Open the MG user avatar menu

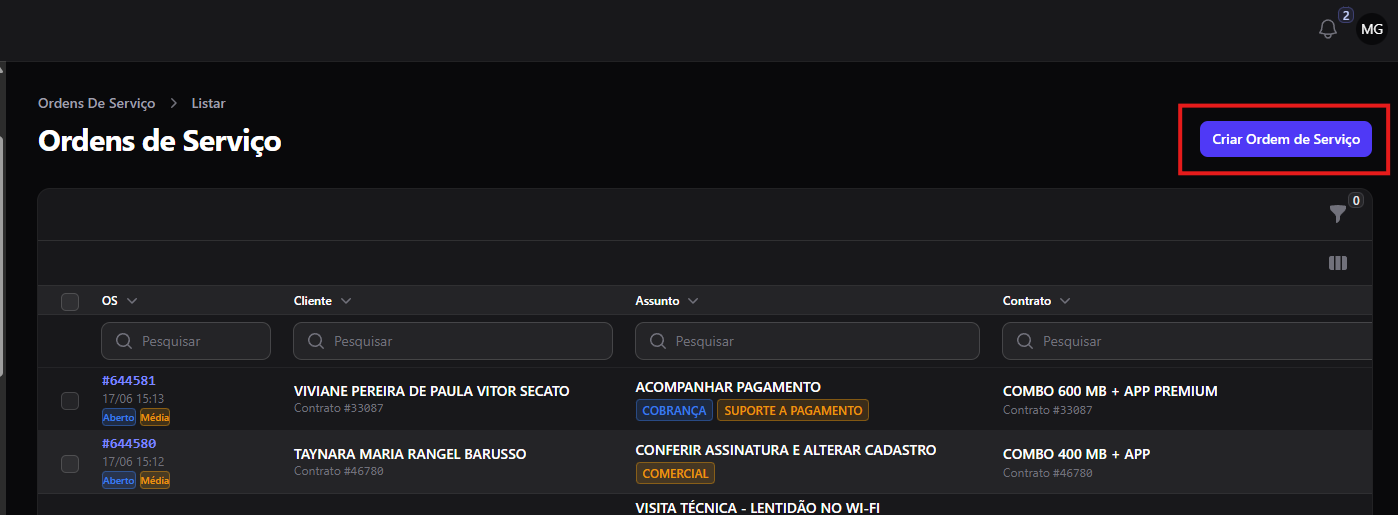1372,29
